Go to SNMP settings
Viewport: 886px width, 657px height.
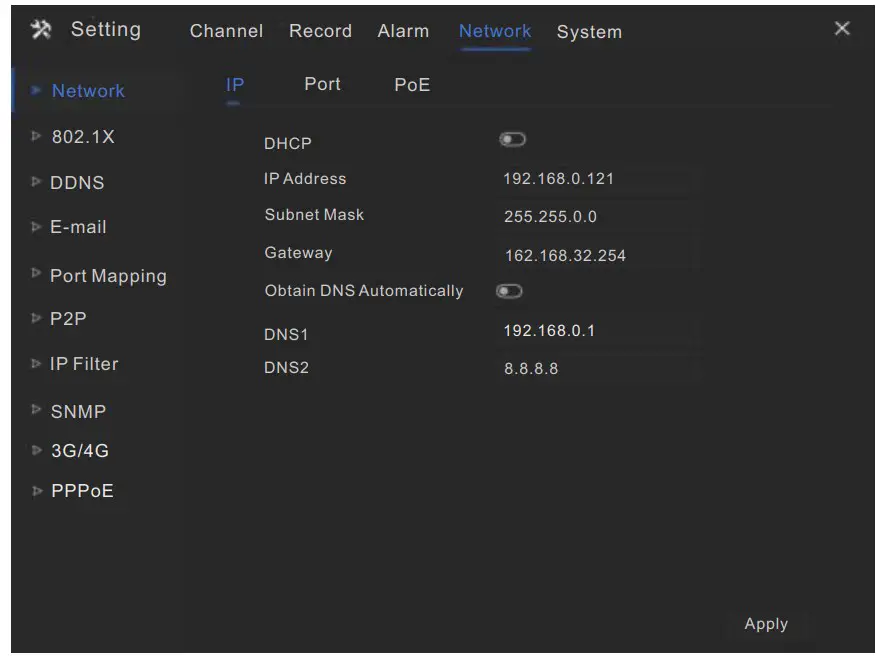click(78, 412)
